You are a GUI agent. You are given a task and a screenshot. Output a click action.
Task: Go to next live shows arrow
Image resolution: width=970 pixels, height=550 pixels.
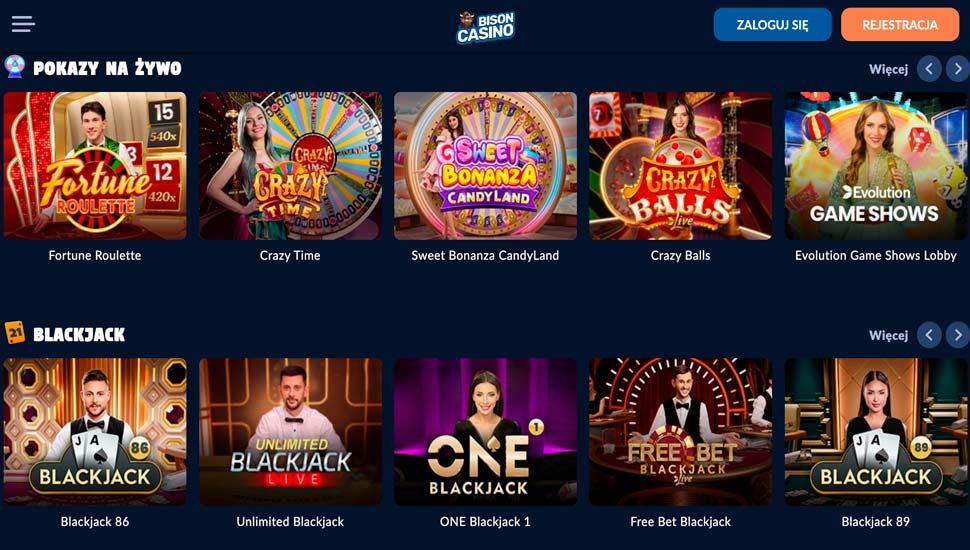(x=958, y=69)
